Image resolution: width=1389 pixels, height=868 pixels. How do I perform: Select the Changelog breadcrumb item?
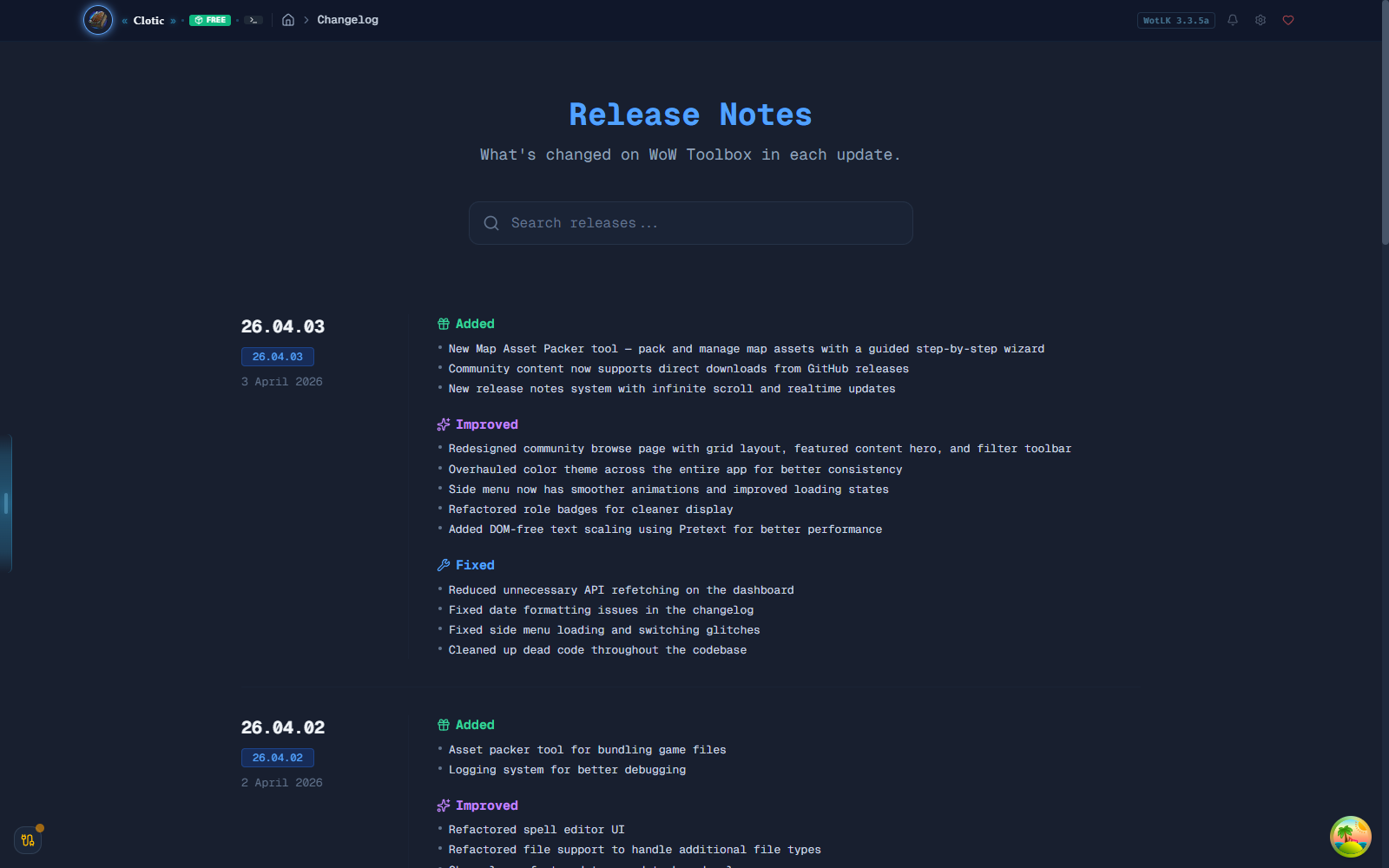(347, 19)
